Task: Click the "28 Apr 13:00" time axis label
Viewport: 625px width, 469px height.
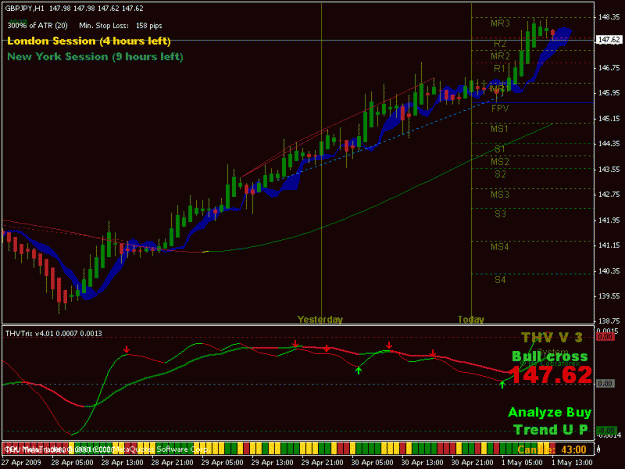Action: 122,462
